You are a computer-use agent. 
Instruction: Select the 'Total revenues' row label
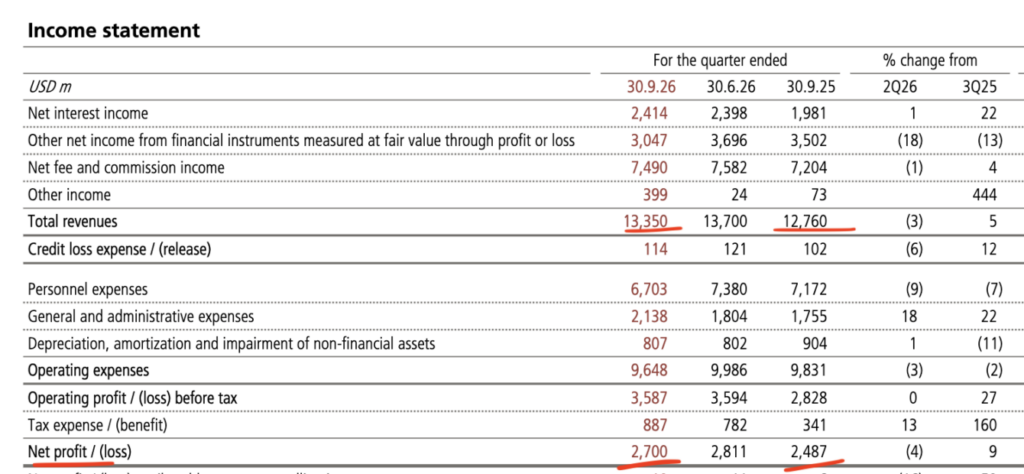[x=72, y=221]
